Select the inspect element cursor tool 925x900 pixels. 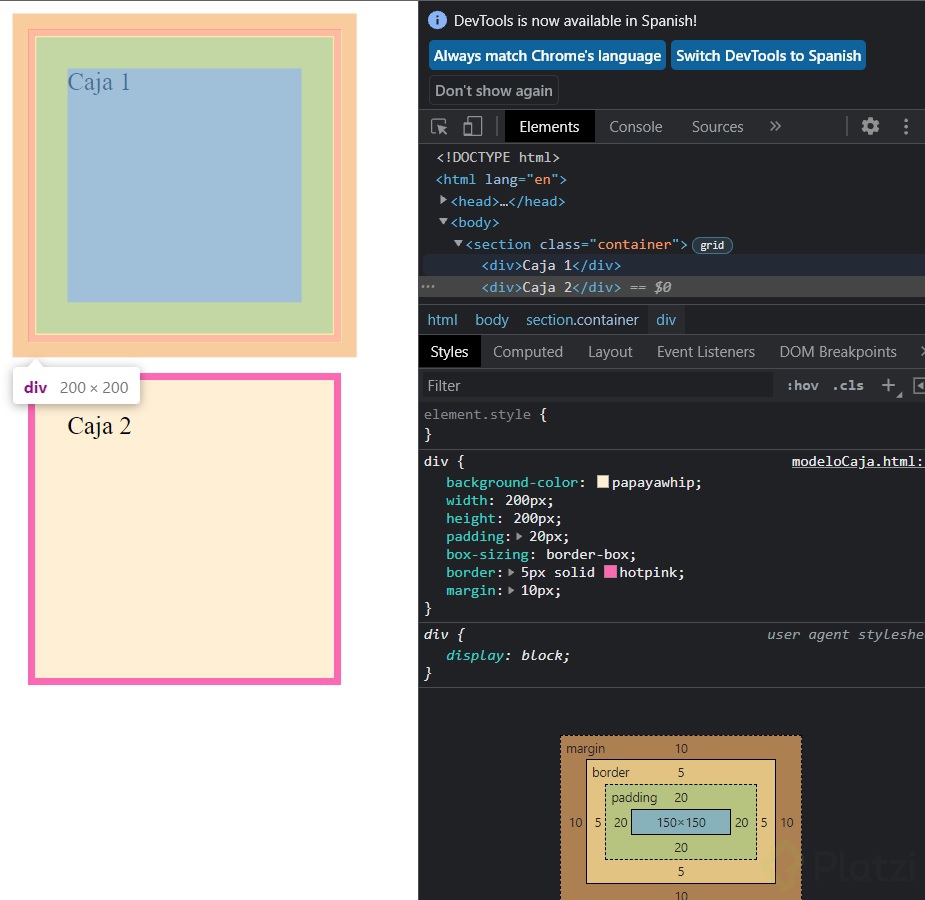pyautogui.click(x=437, y=126)
